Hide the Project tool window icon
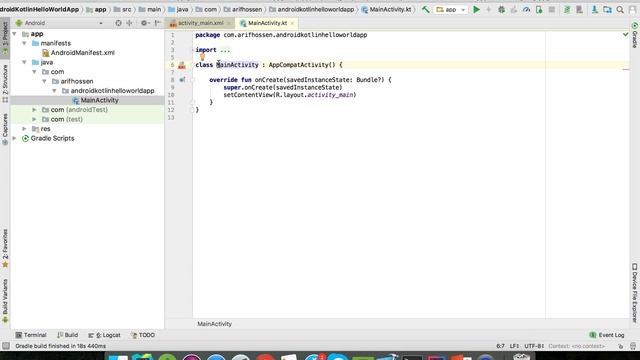The height and width of the screenshot is (360, 640). [x=158, y=23]
